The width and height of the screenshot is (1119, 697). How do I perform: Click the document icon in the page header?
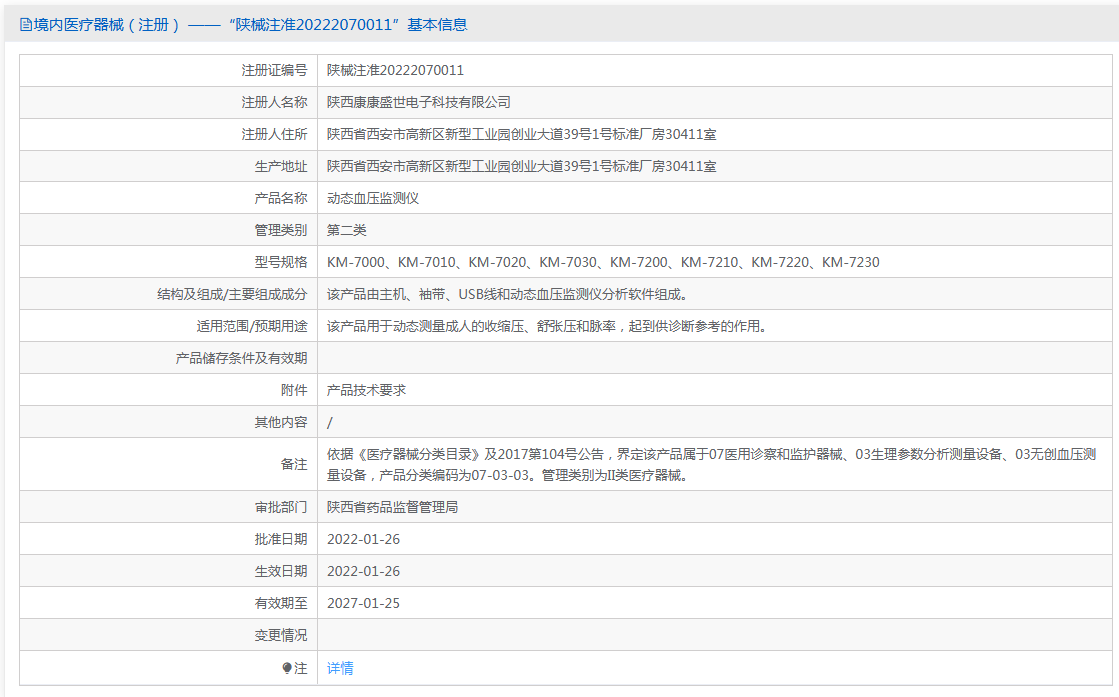coord(26,25)
